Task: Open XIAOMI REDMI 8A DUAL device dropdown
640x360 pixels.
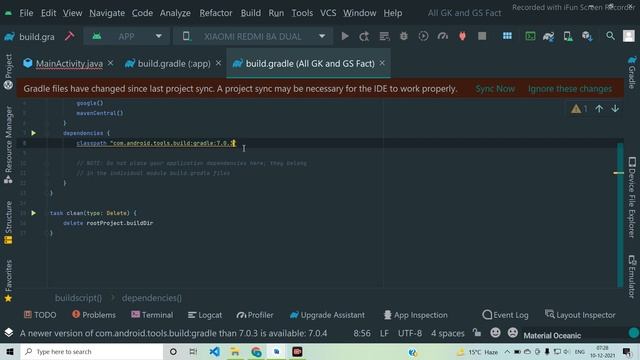Action: (253, 36)
